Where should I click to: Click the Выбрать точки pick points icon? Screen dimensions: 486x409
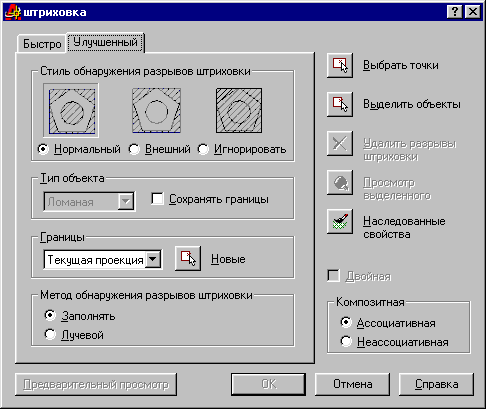[340, 65]
